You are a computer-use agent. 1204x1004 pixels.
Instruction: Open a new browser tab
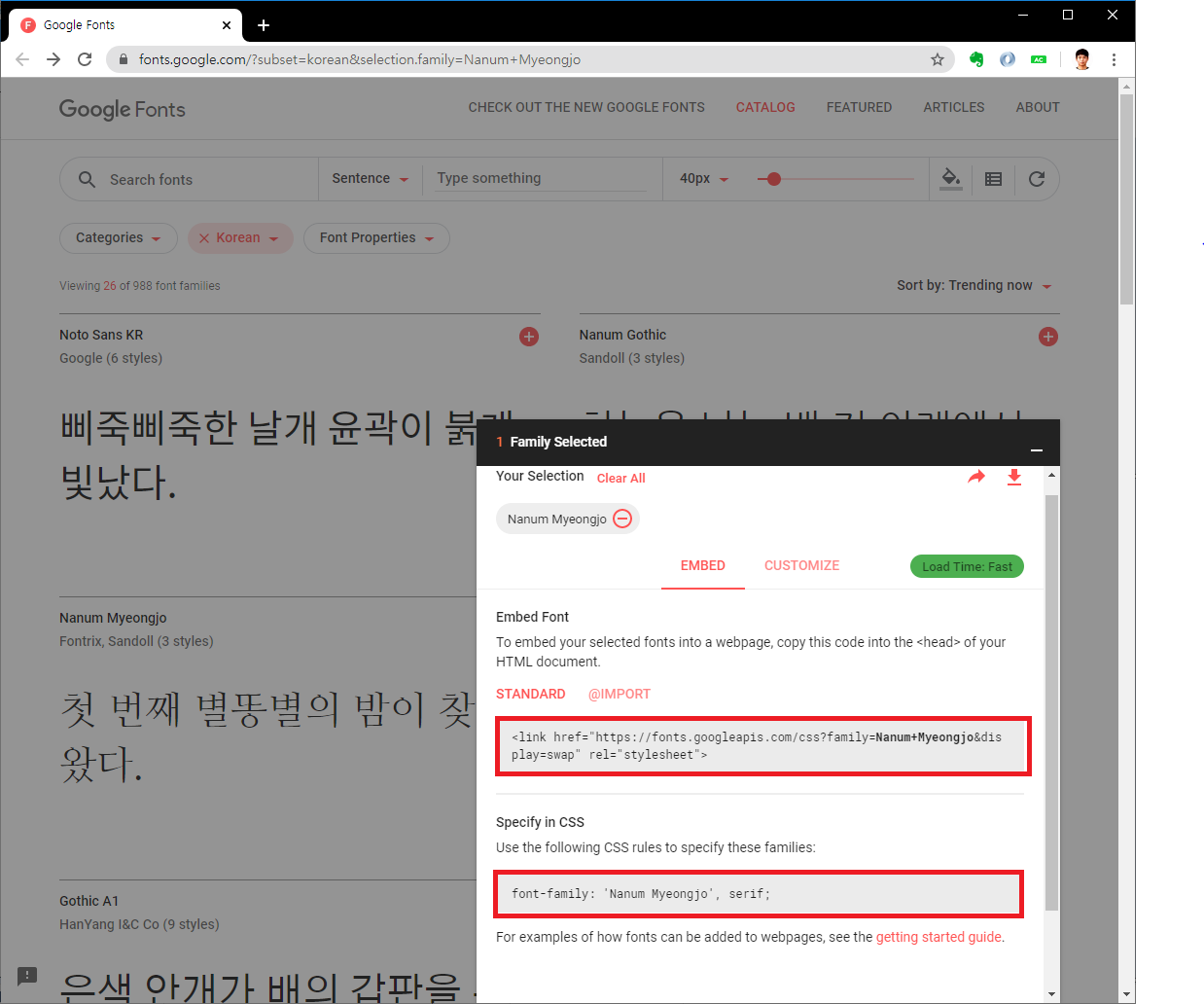pos(264,25)
